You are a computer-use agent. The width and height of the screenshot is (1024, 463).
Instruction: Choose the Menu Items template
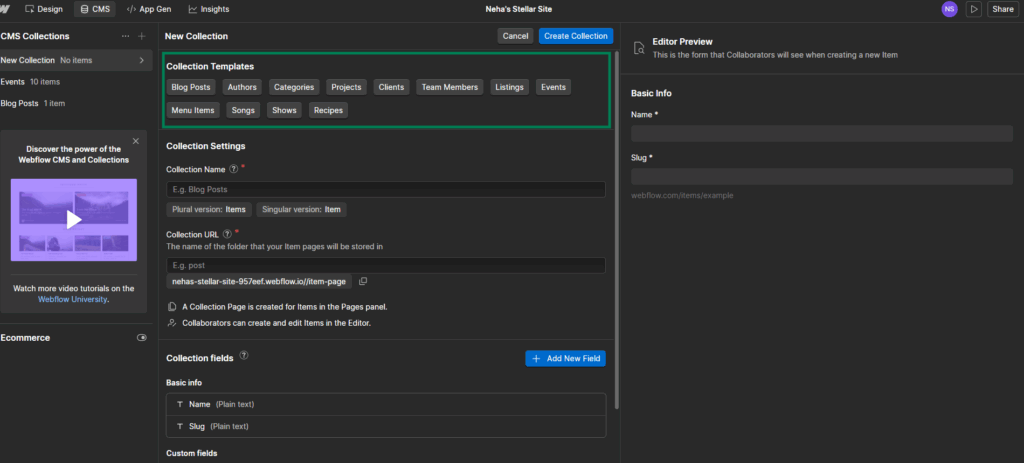pos(193,110)
